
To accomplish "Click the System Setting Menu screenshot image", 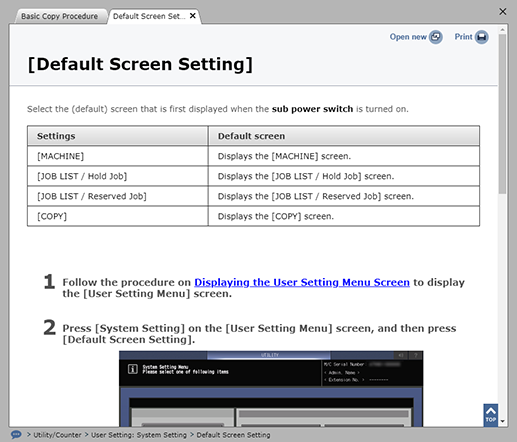I will point(271,388).
